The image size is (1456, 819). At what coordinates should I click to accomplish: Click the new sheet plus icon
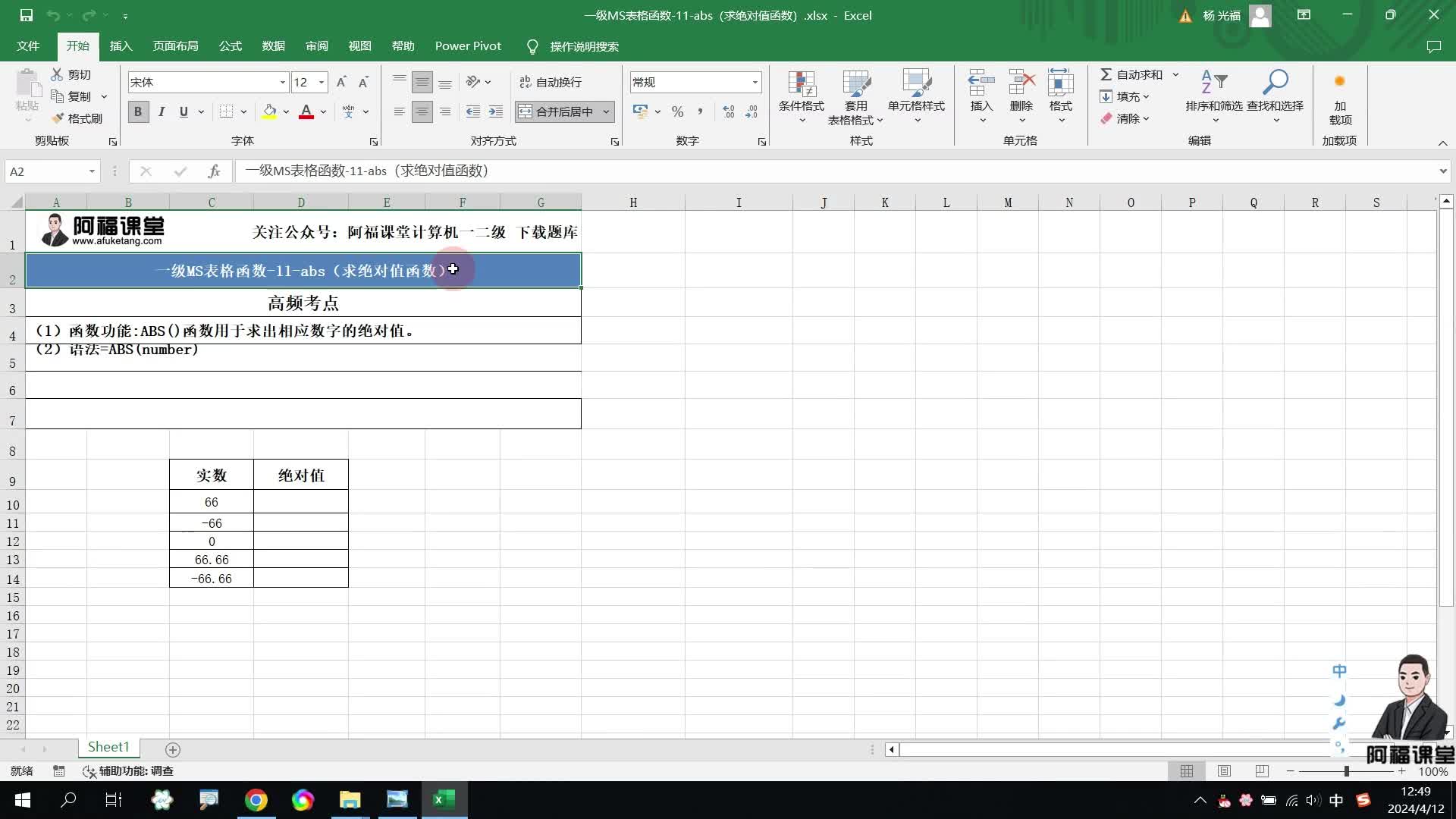click(173, 749)
